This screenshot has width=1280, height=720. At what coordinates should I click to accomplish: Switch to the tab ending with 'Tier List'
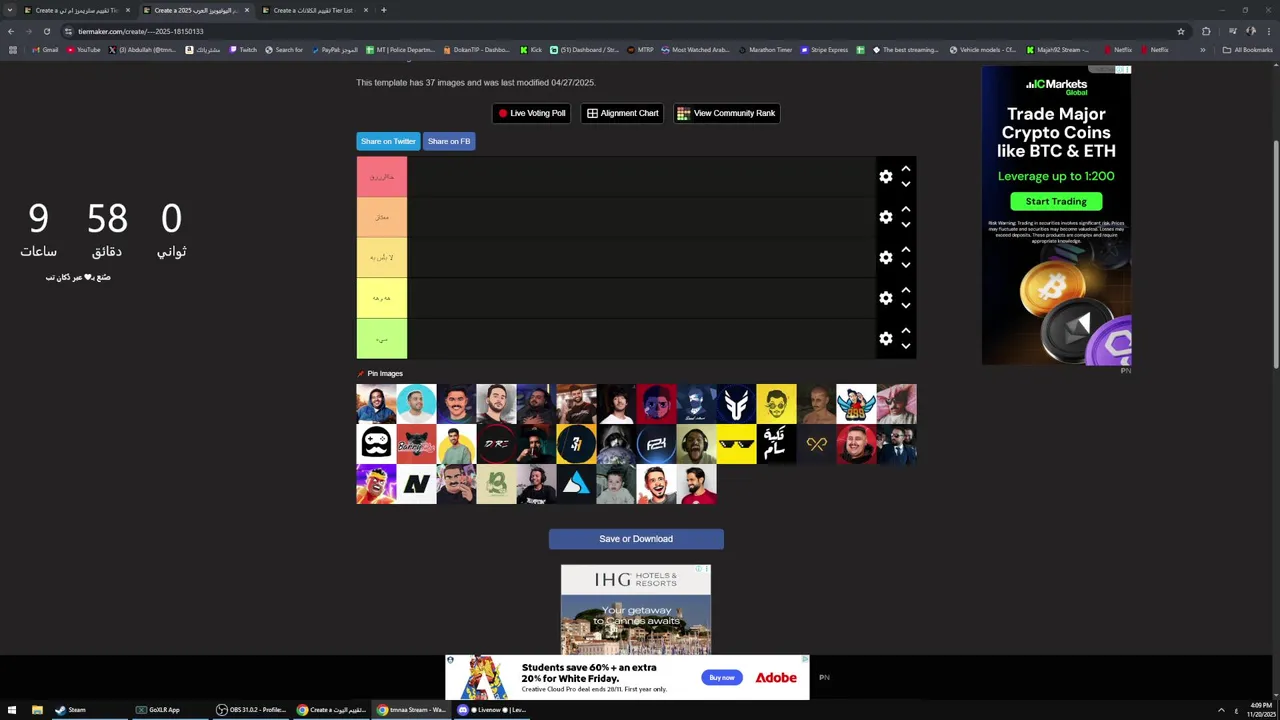[314, 10]
